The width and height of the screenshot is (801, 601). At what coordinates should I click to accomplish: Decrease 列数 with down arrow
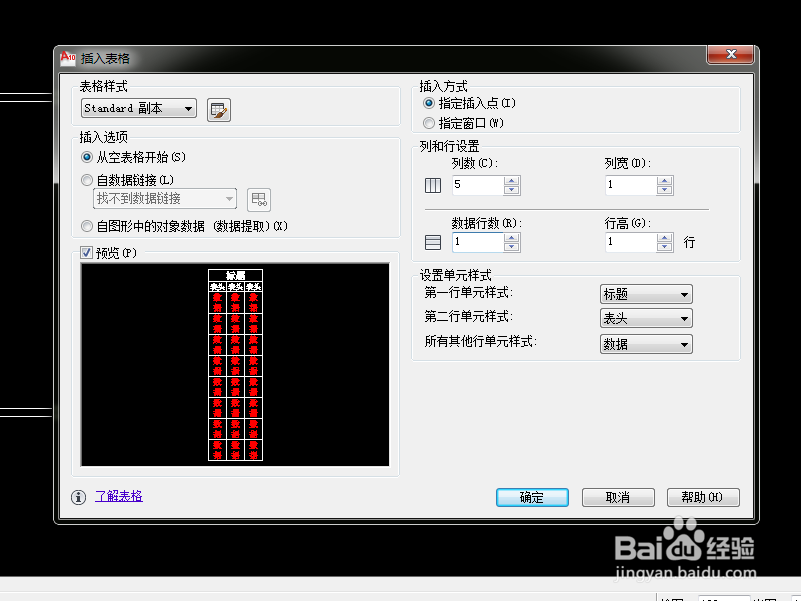511,190
